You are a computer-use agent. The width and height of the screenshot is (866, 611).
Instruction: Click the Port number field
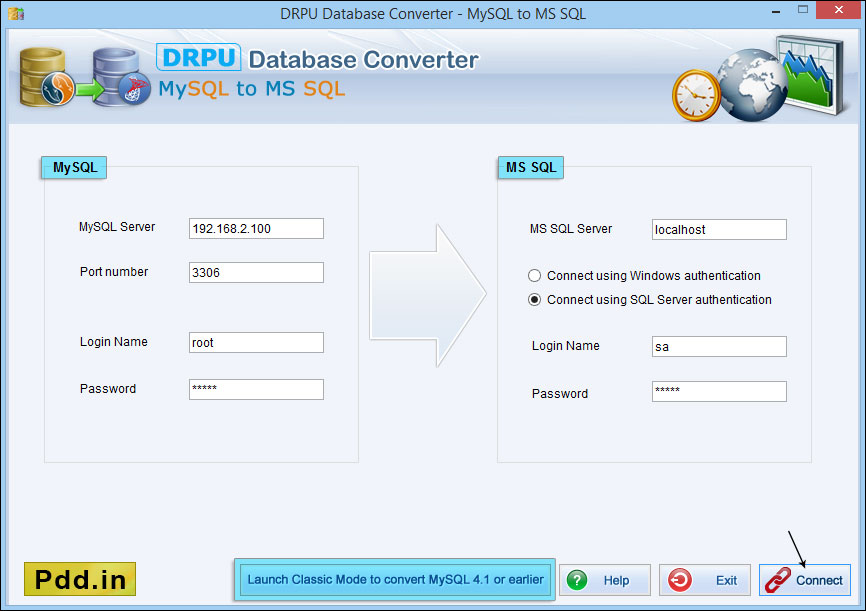[256, 272]
